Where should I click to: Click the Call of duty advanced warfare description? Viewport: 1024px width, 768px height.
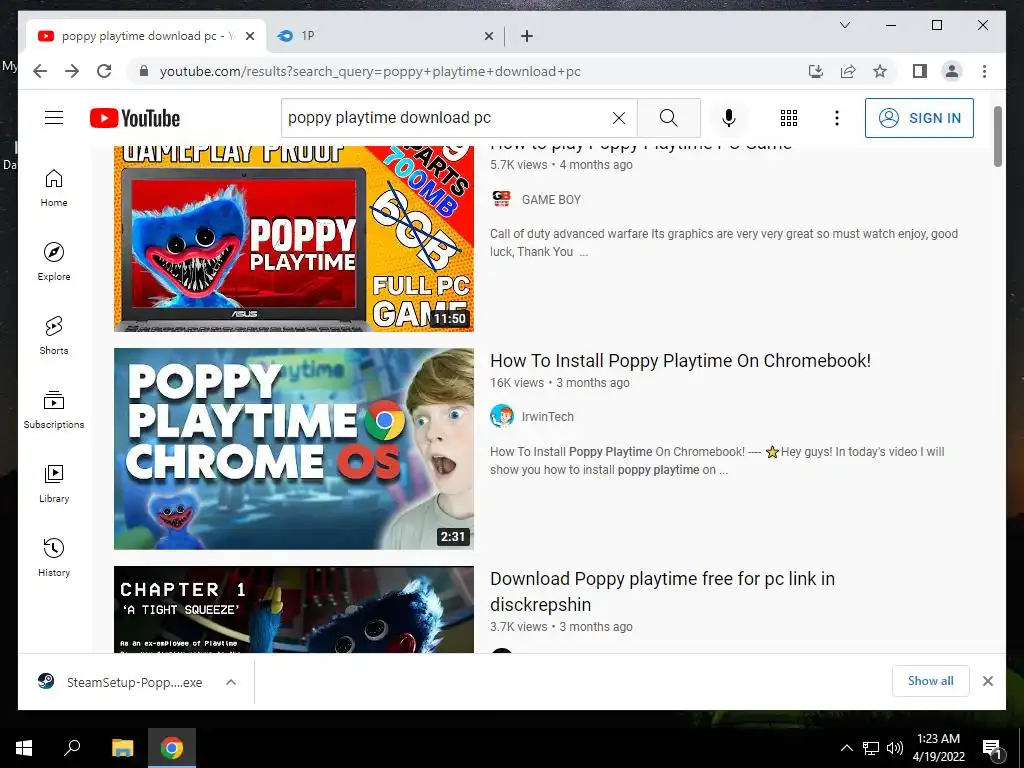click(724, 242)
